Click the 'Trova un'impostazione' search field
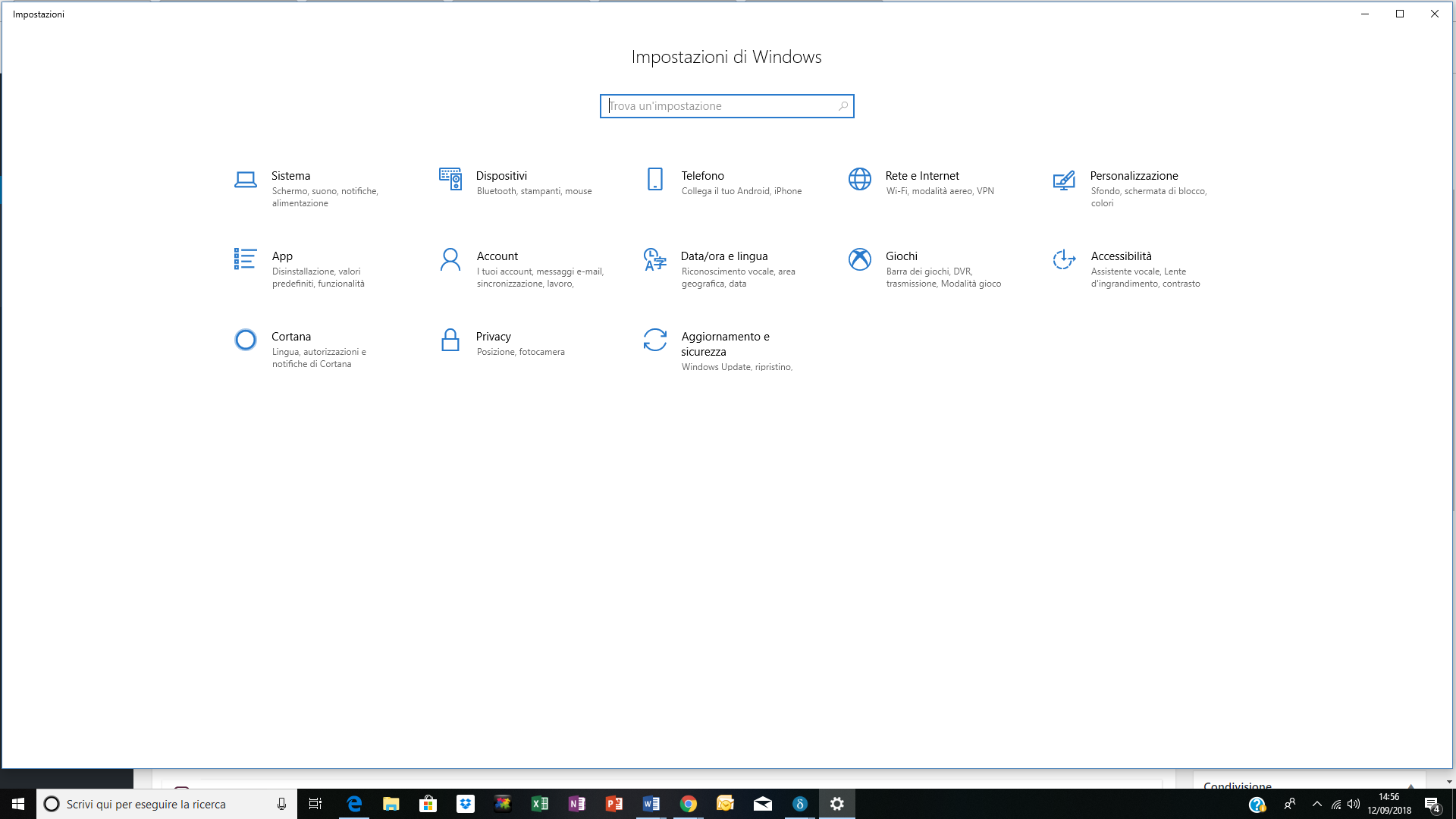 726,106
